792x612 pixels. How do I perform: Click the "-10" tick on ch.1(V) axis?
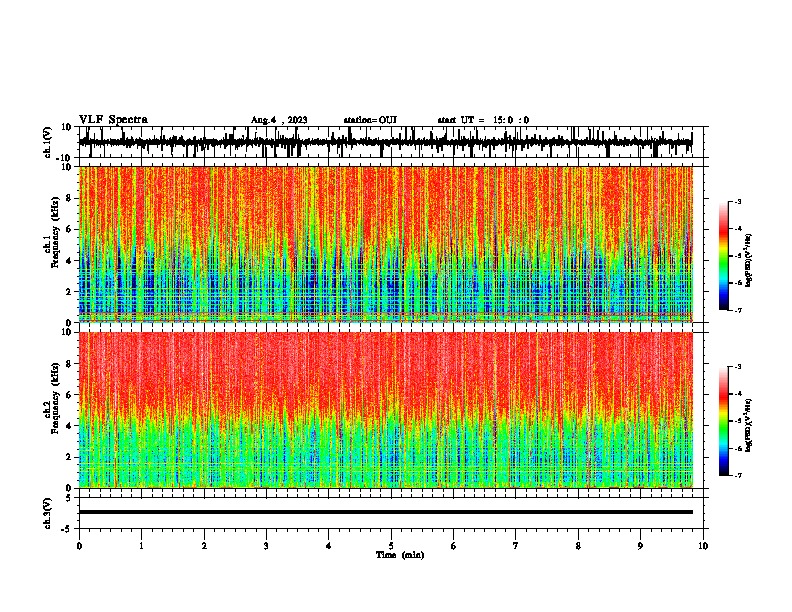[64, 158]
